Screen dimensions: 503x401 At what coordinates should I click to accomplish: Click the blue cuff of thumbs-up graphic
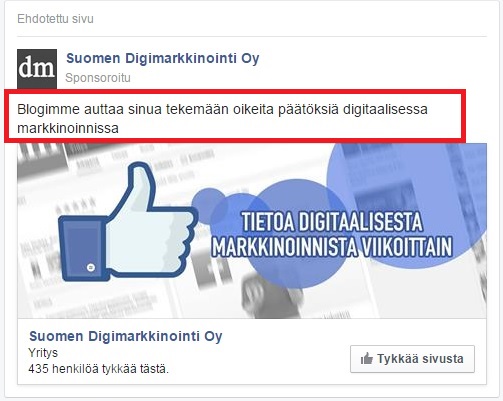83,248
